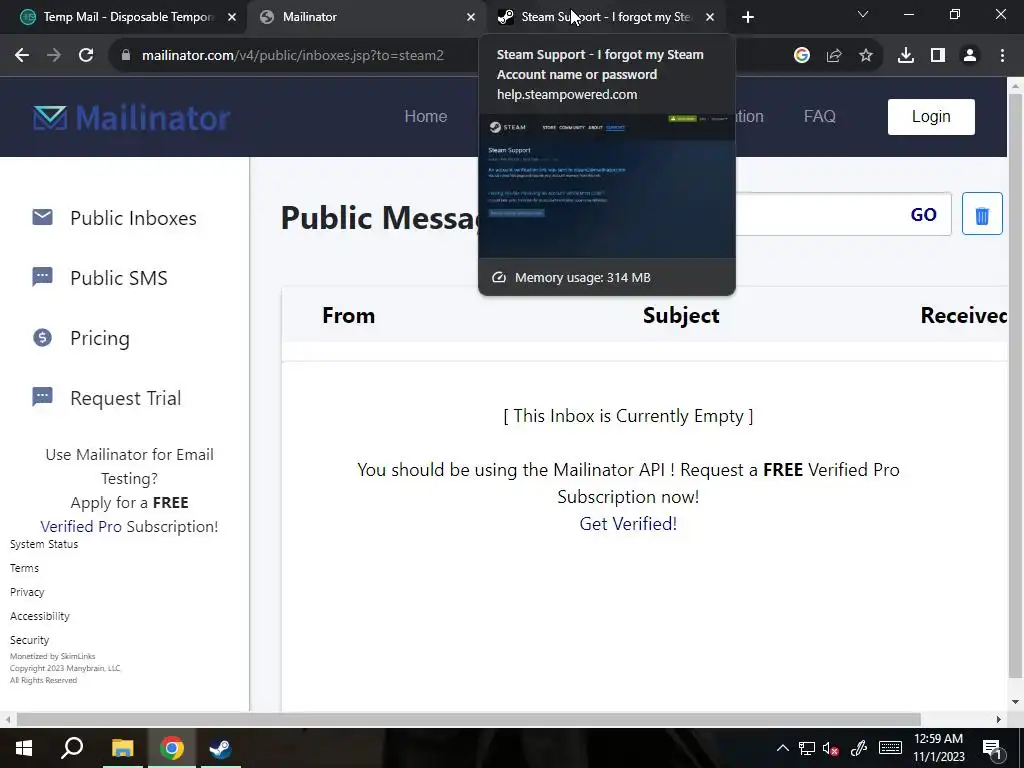The height and width of the screenshot is (768, 1024).
Task: Click the lock icon in address bar
Action: [x=126, y=56]
